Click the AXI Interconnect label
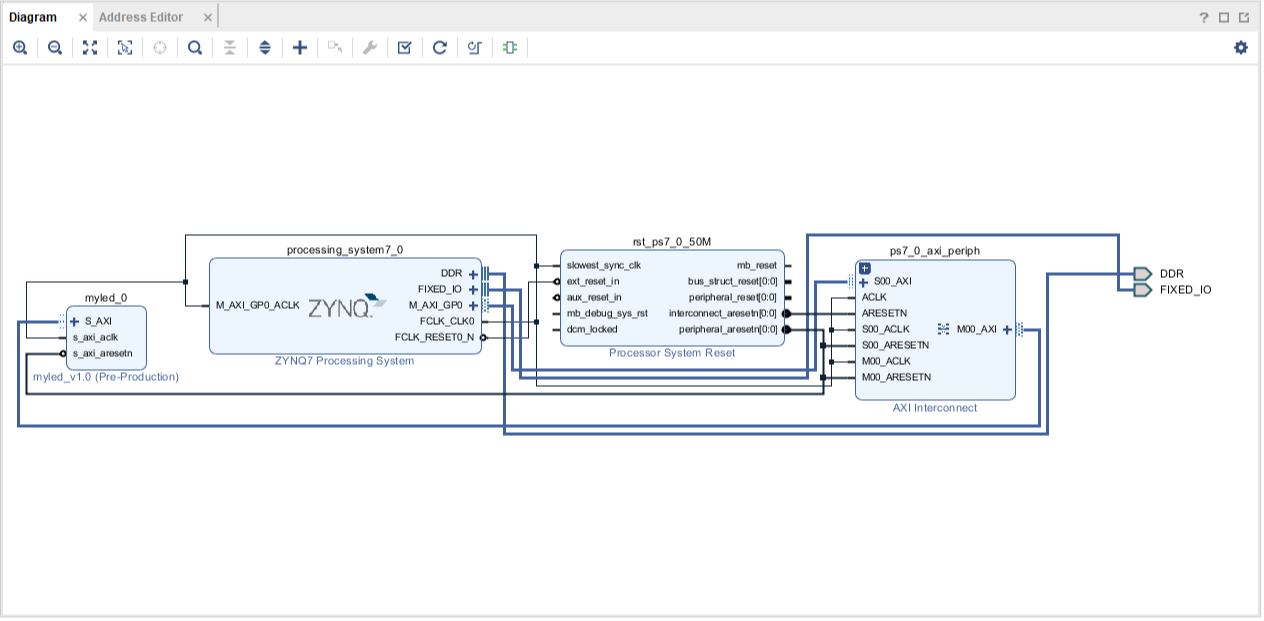The width and height of the screenshot is (1264, 621). coord(935,408)
